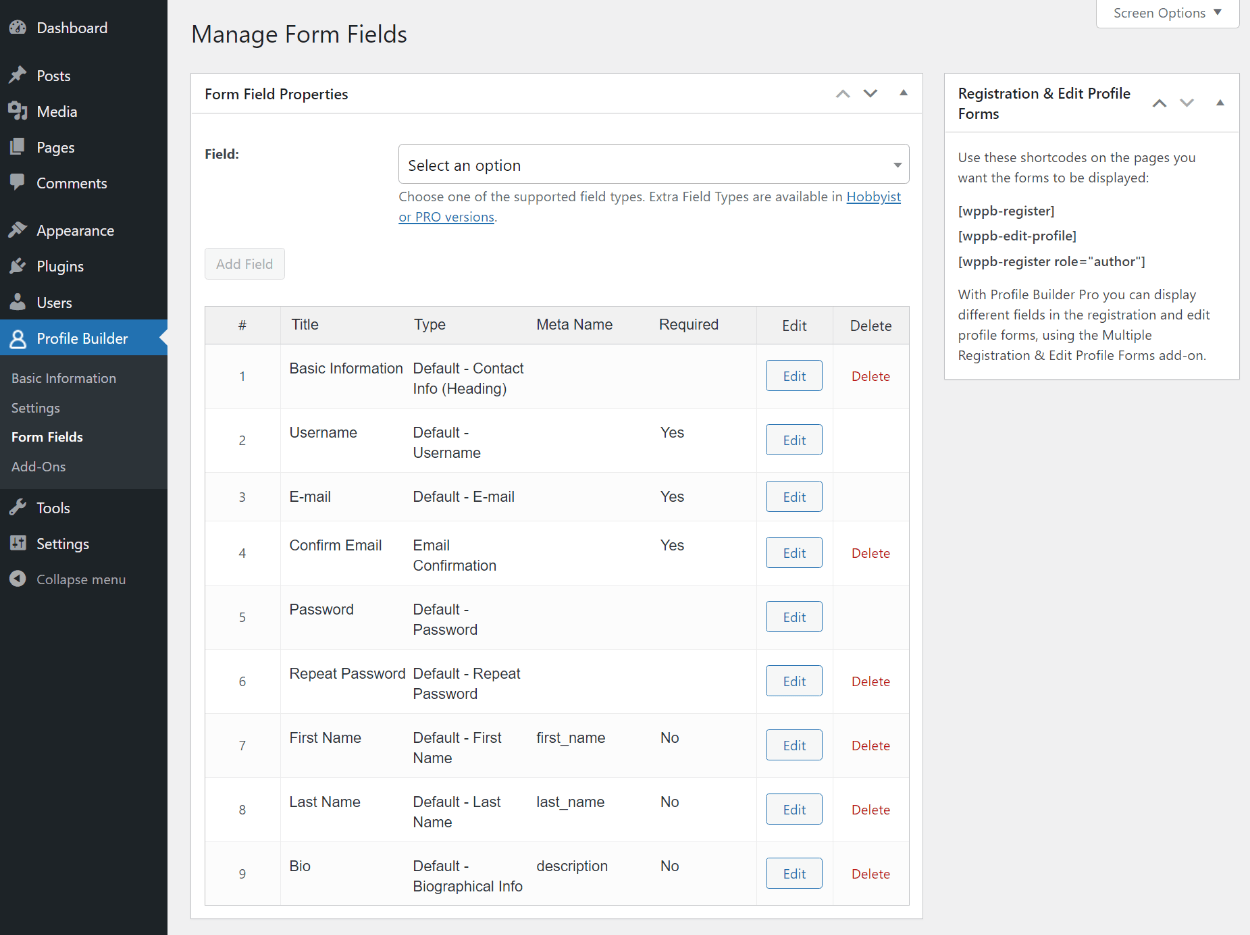Expand the Screen Options dropdown
The width and height of the screenshot is (1250, 935).
pos(1167,13)
